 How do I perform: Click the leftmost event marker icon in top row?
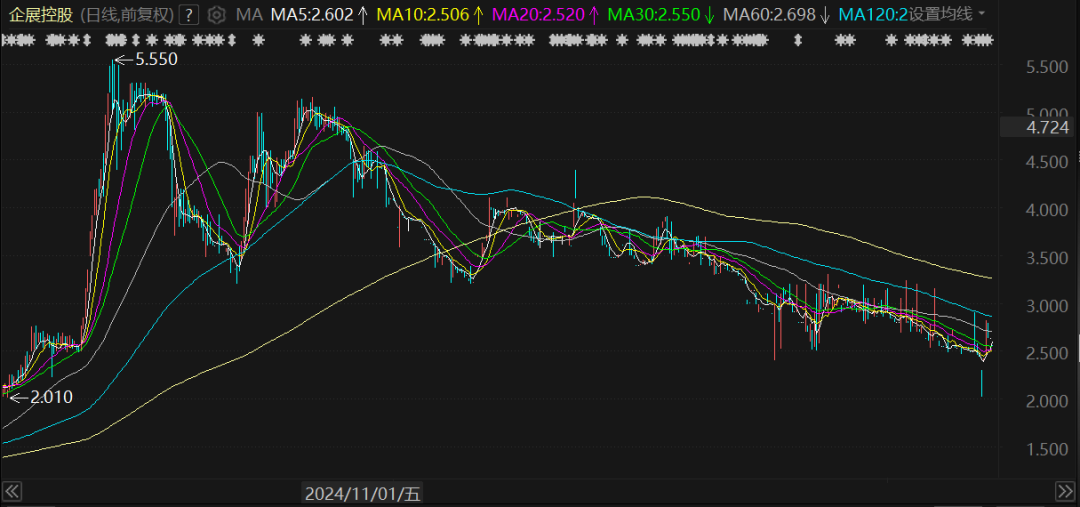tap(7, 40)
